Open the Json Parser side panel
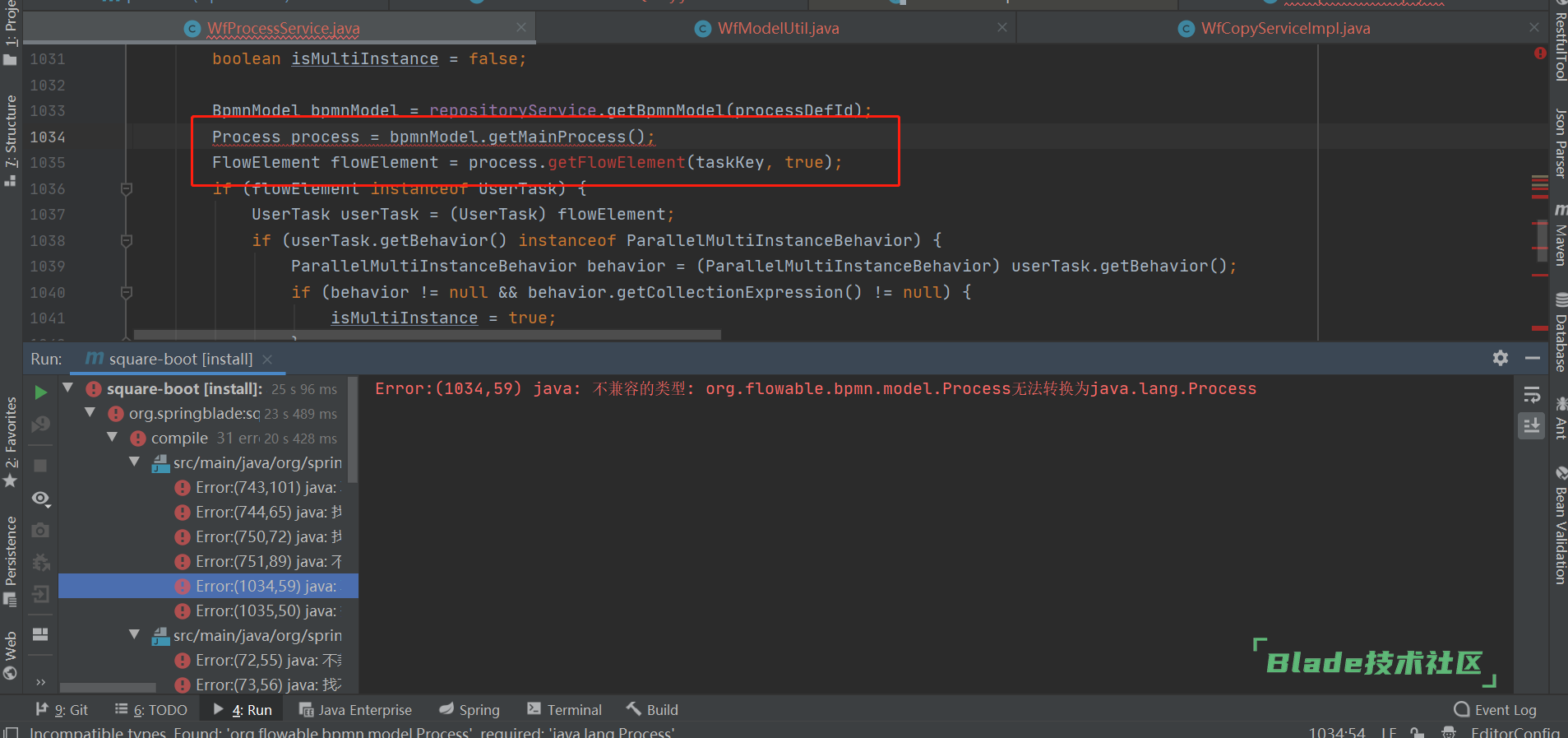Viewport: 1568px width, 738px height. 1559,143
